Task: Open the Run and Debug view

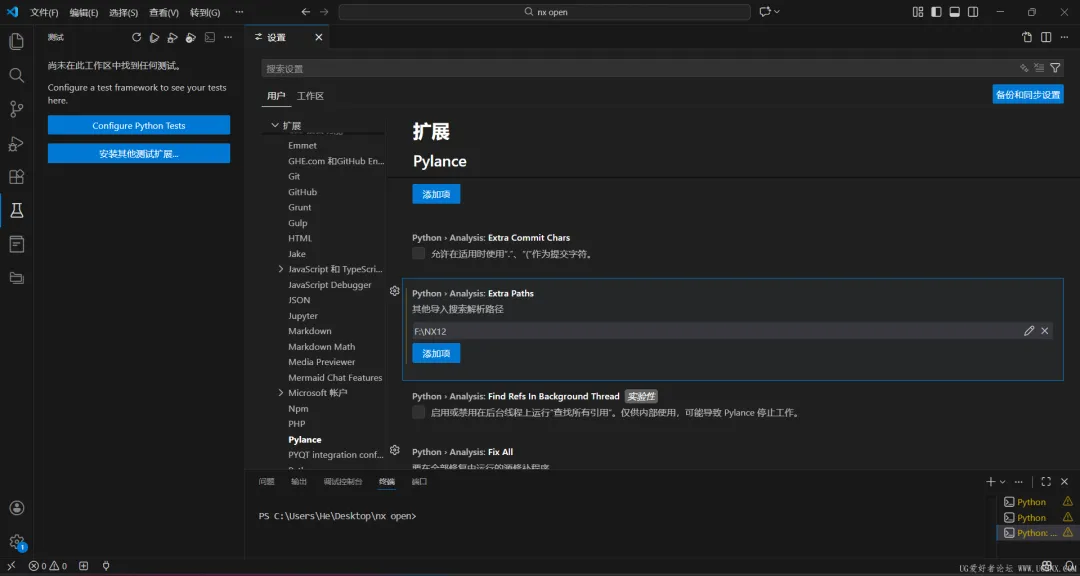Action: [17, 143]
